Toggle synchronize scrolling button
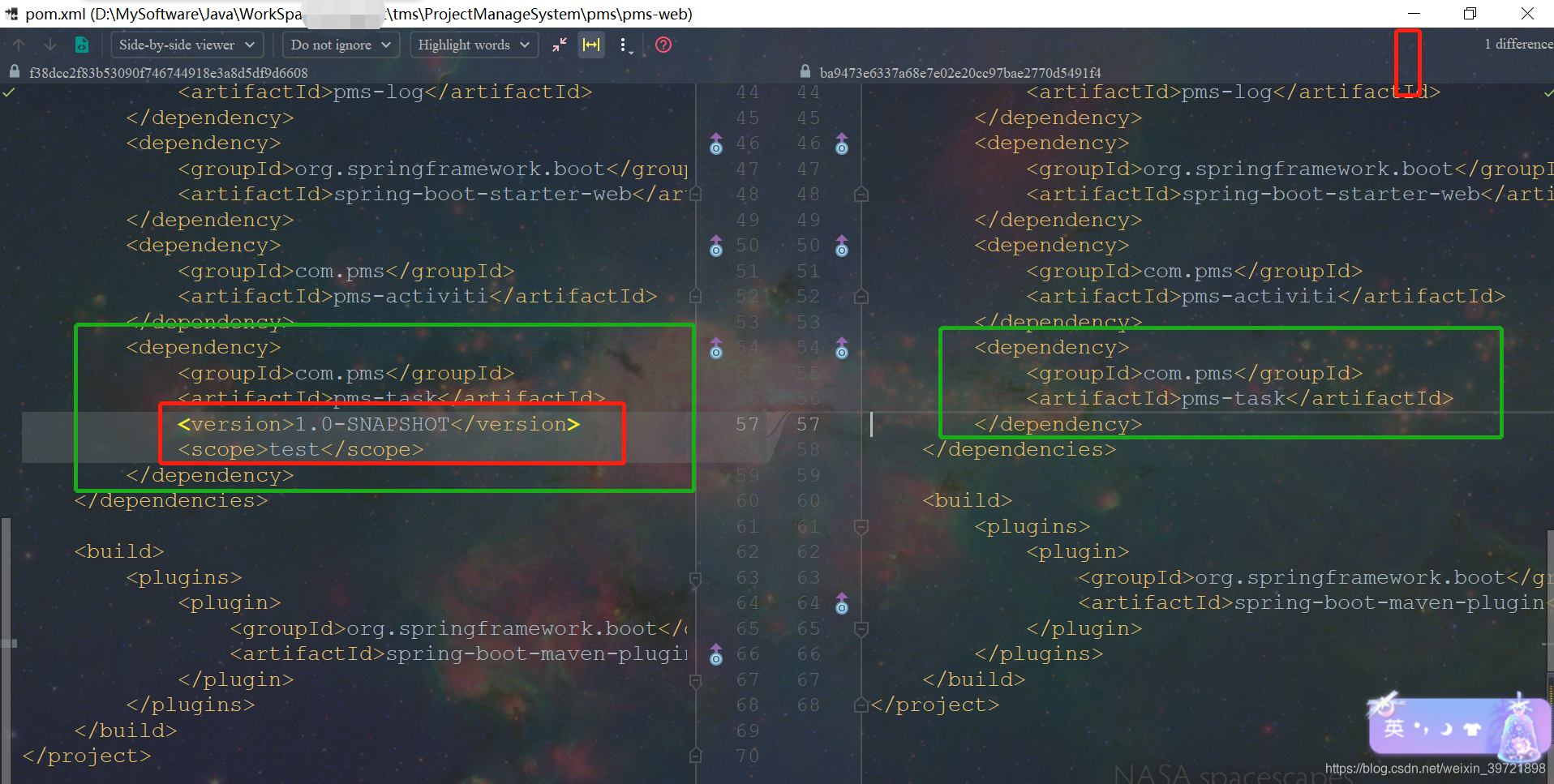The image size is (1554, 784). (x=592, y=45)
